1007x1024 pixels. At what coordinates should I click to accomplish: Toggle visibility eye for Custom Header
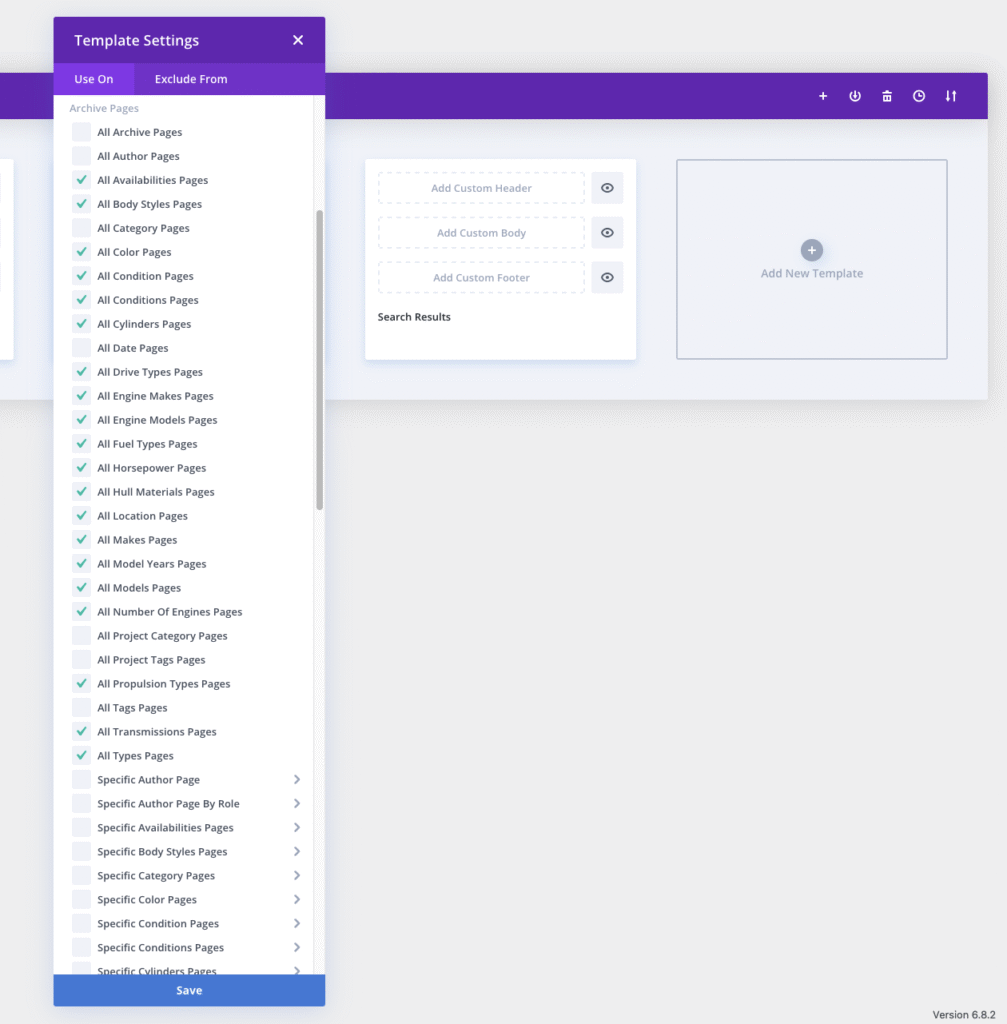pyautogui.click(x=607, y=188)
